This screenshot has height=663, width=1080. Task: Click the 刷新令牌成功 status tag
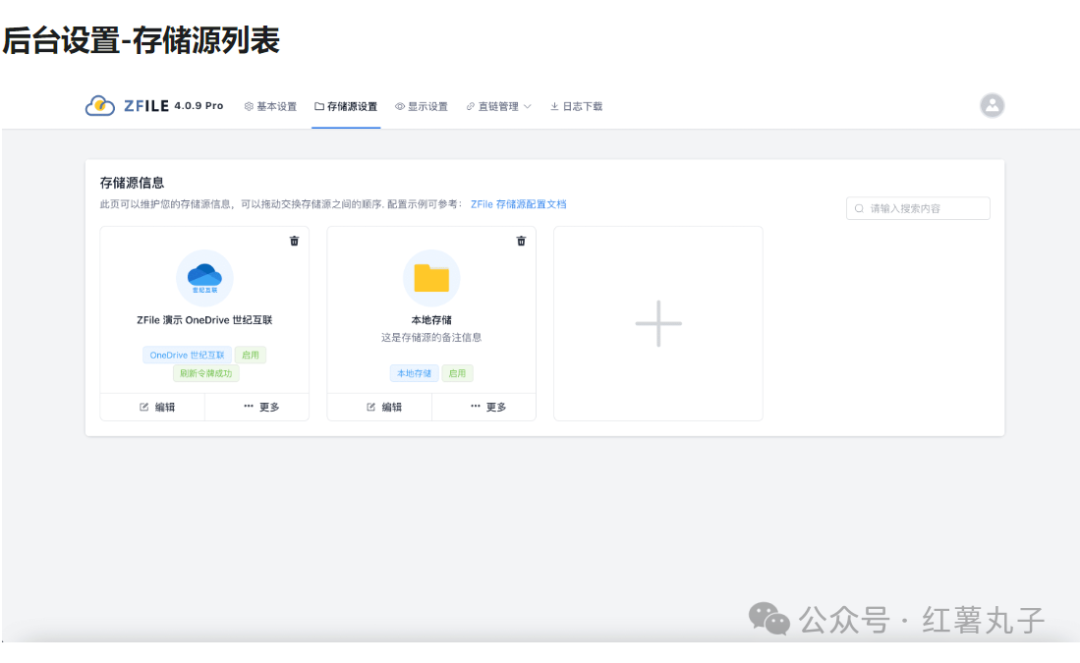pos(206,373)
